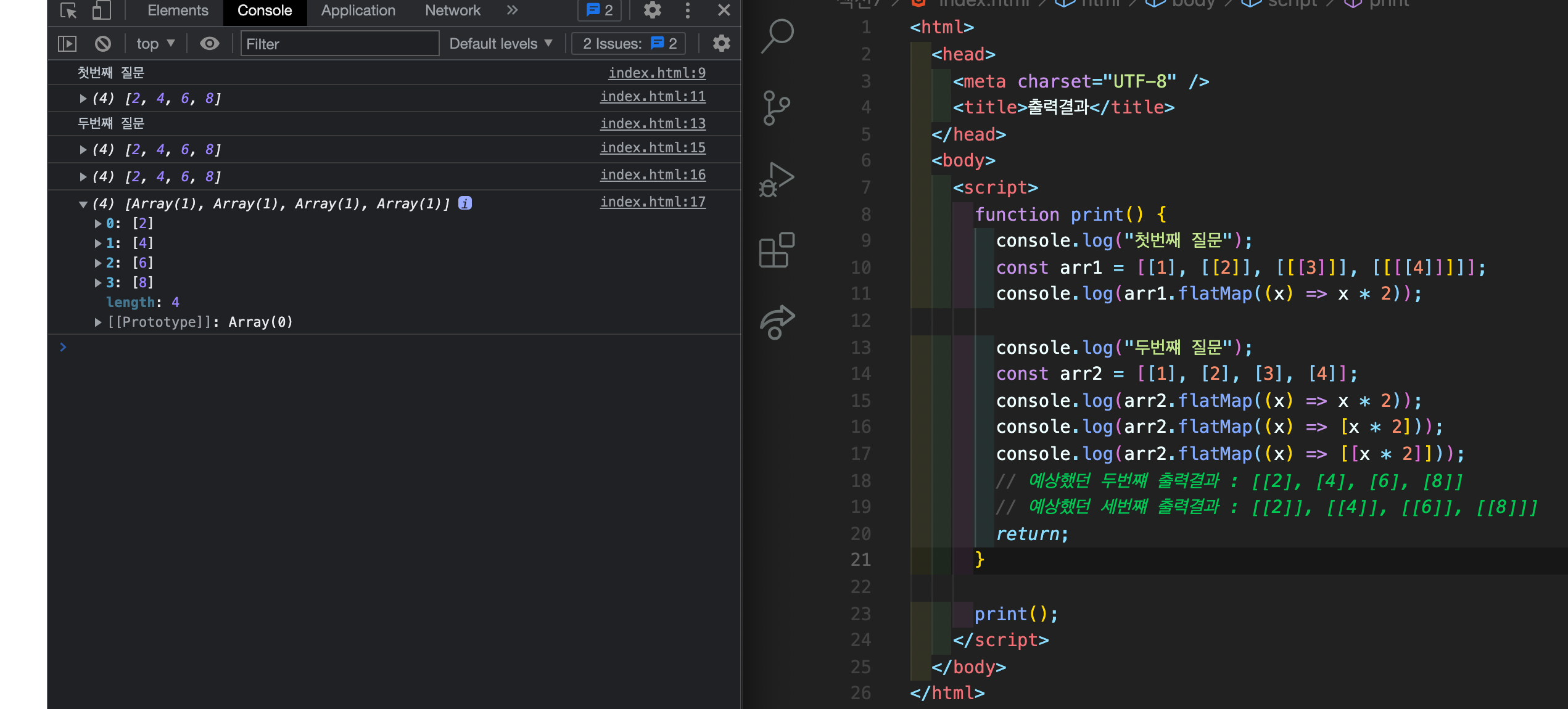
Task: Switch to the Network tab
Action: [452, 10]
